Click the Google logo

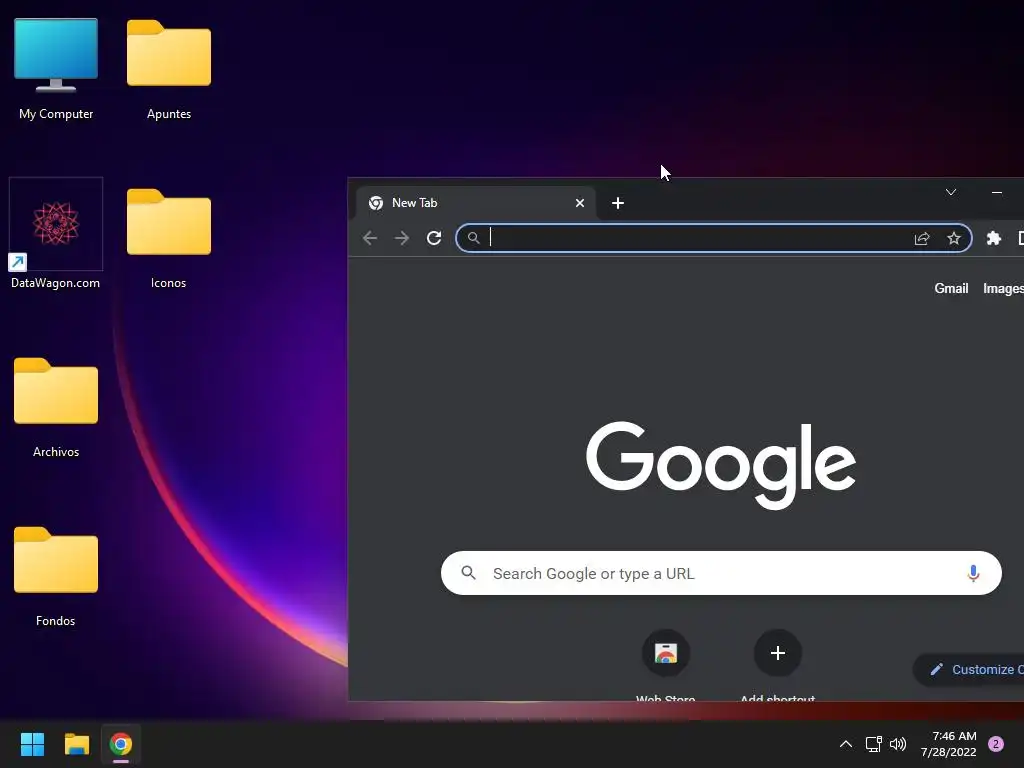pyautogui.click(x=721, y=464)
